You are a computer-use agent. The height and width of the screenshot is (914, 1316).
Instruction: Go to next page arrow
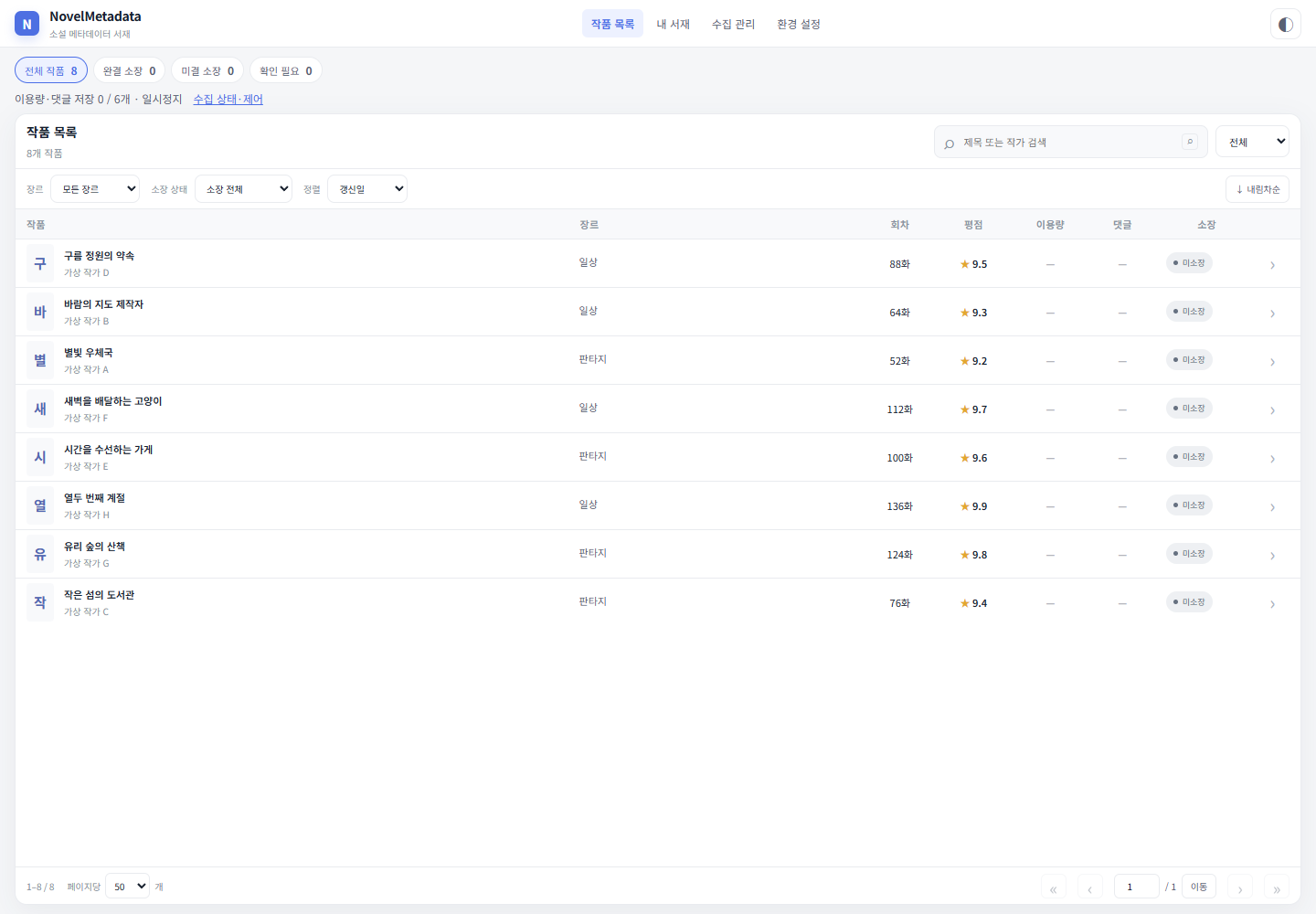click(x=1240, y=887)
